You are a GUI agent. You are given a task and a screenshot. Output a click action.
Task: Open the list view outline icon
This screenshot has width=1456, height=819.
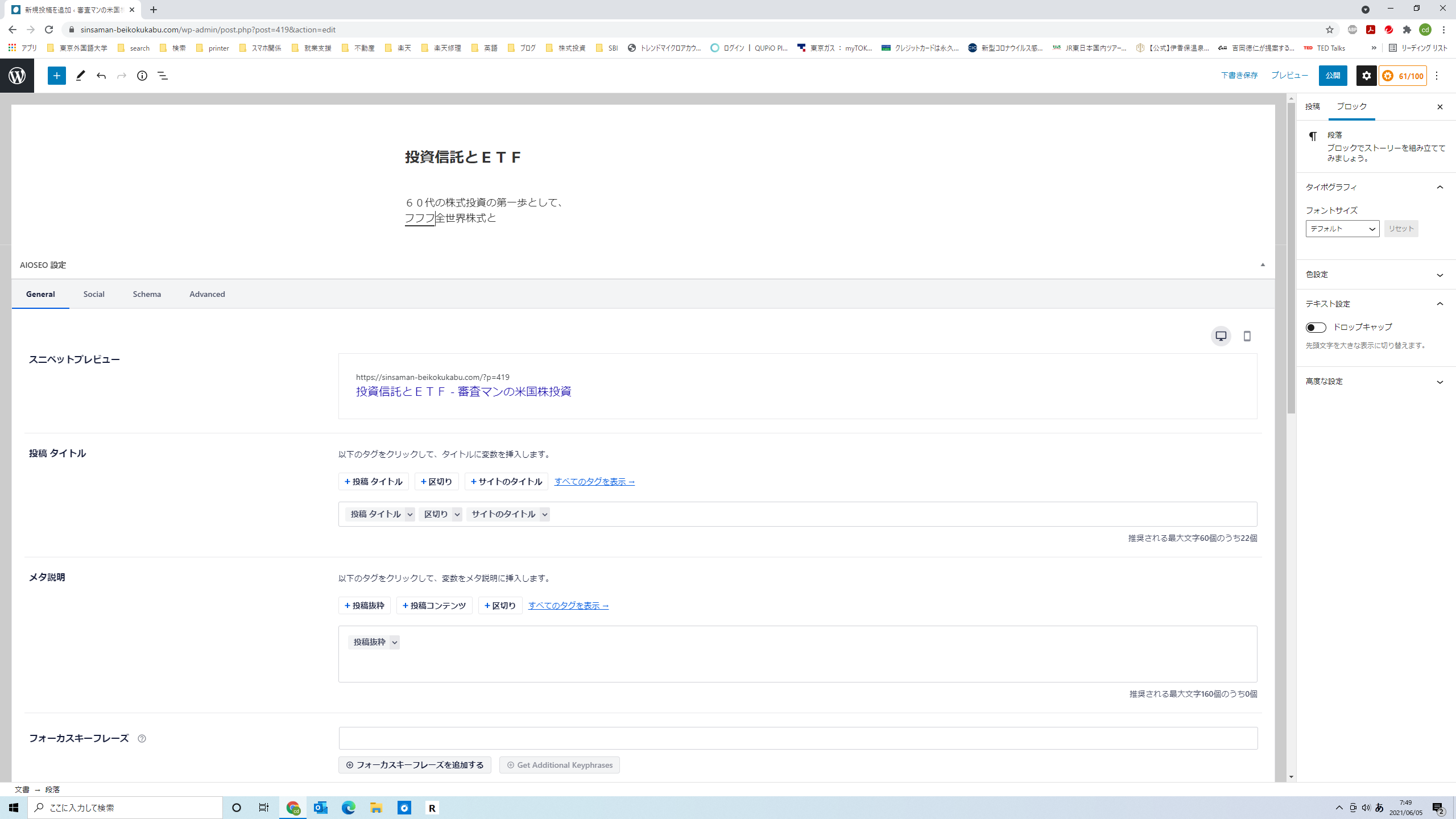(163, 76)
